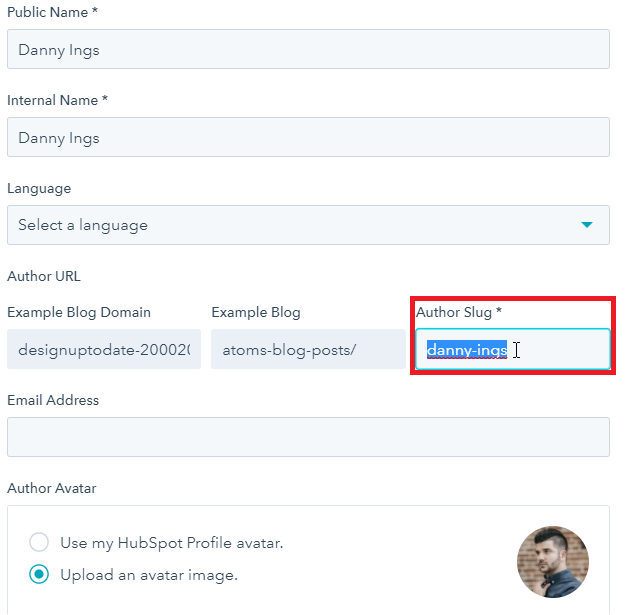
Task: Focus the Internal Name text box
Action: 308,137
